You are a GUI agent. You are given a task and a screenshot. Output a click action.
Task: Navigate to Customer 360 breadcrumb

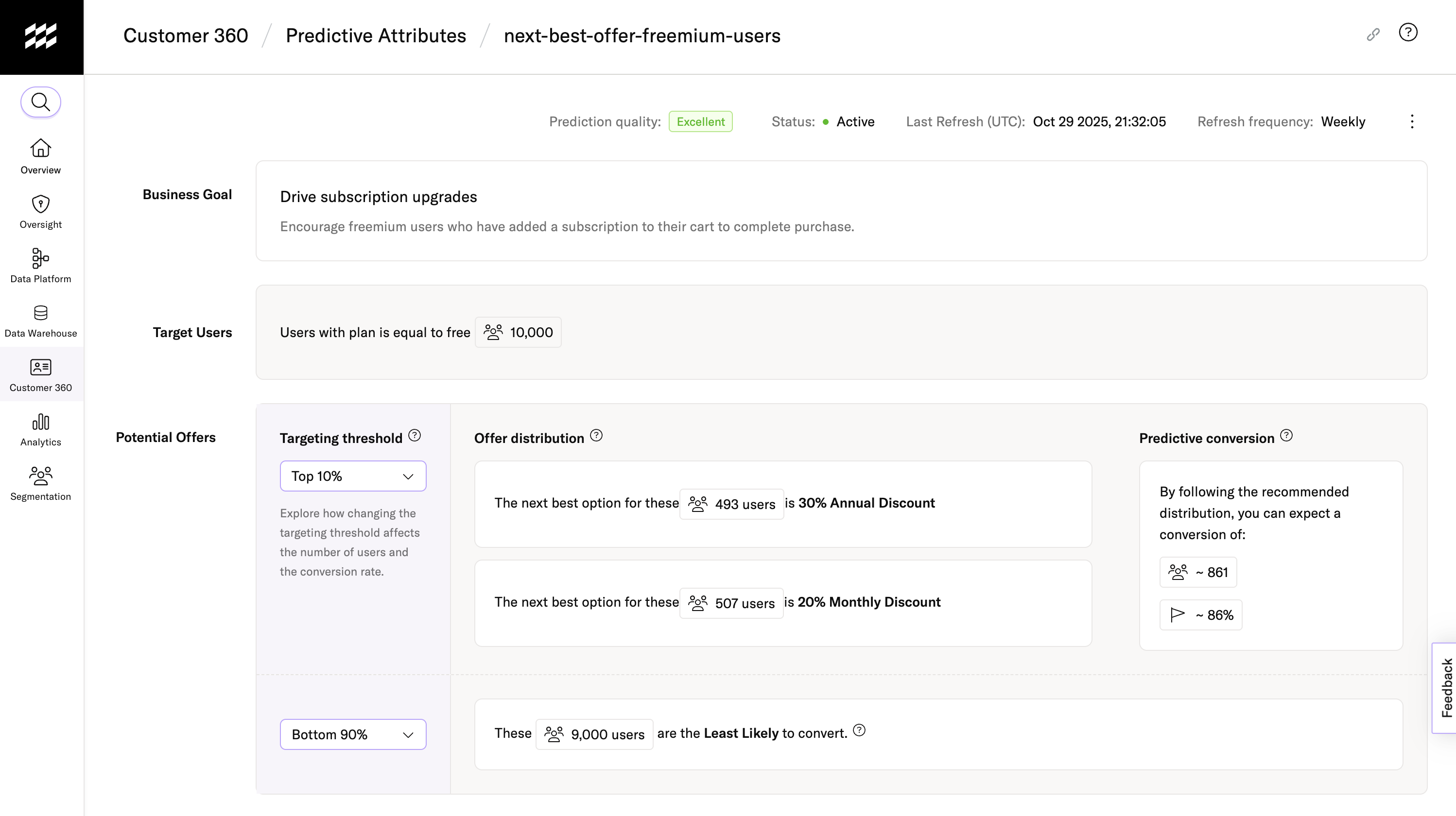click(x=185, y=35)
